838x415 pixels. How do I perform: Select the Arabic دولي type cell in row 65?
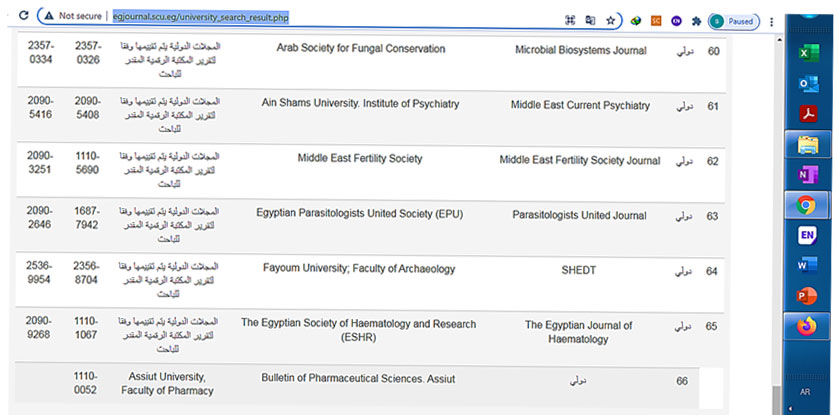coord(683,326)
